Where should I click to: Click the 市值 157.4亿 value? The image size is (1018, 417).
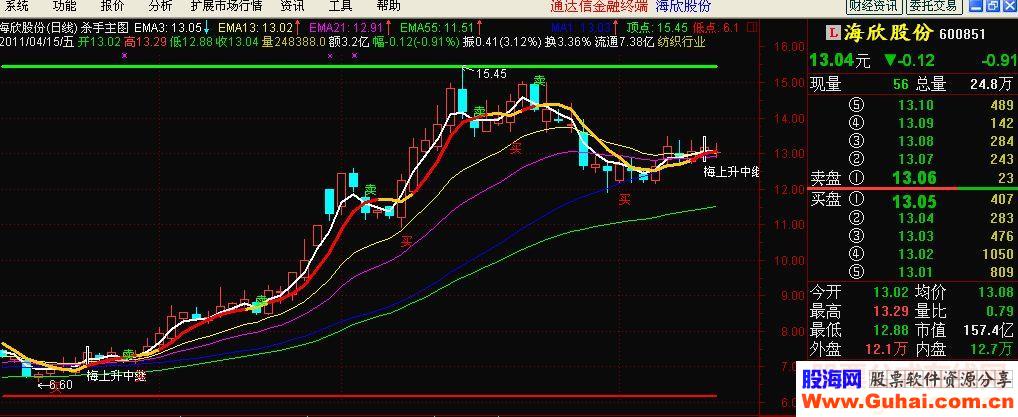click(988, 331)
